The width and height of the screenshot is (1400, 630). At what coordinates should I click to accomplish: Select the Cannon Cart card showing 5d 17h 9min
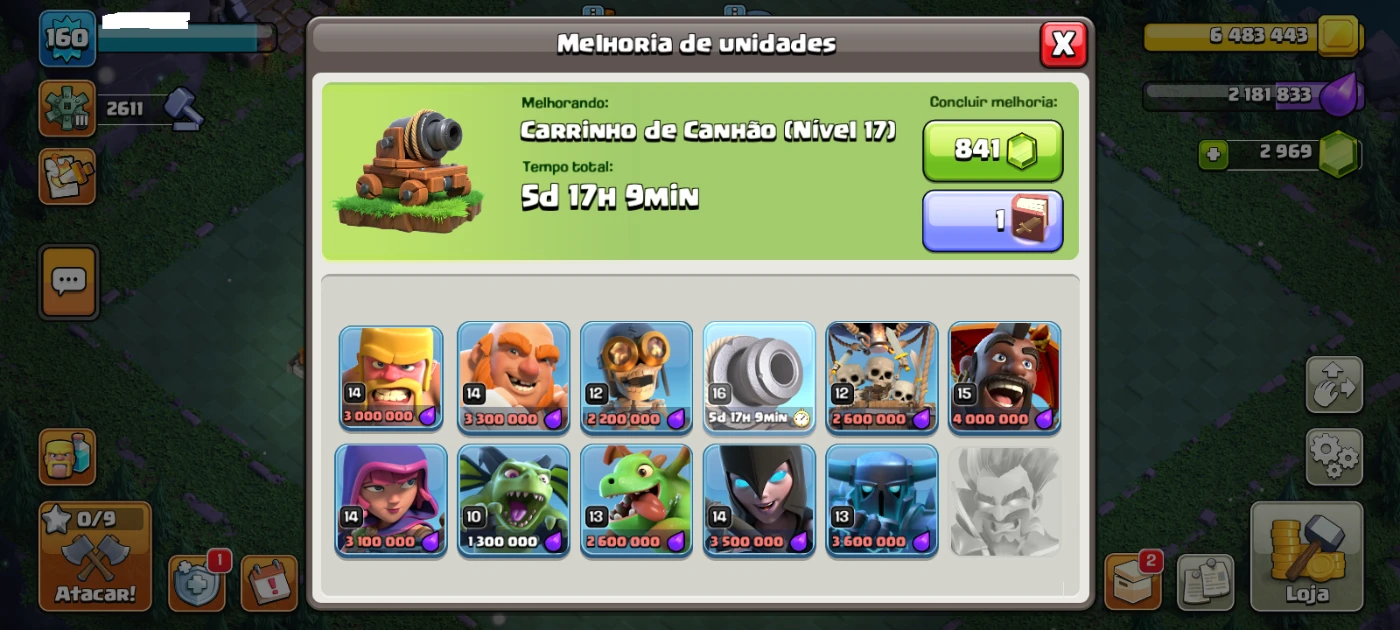point(759,377)
